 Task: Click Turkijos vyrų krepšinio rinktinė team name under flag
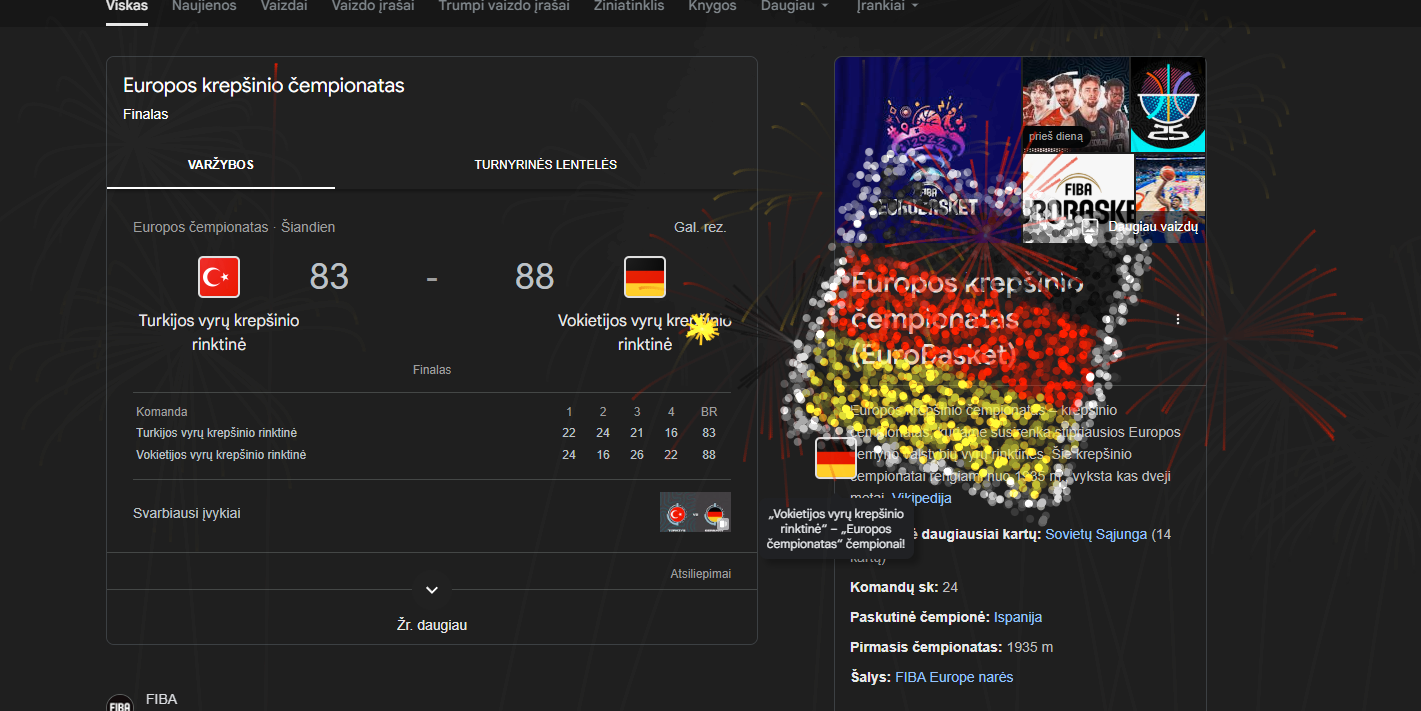click(219, 332)
